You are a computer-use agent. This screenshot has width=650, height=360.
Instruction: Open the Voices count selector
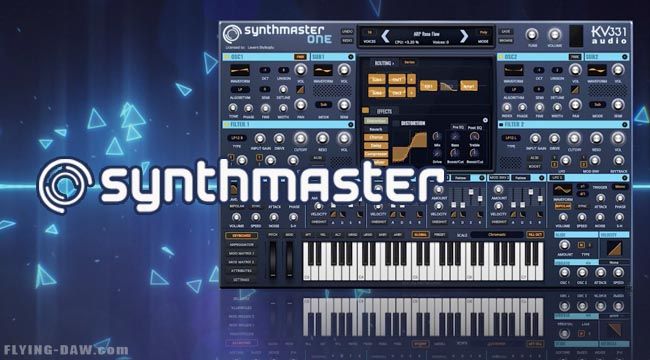(x=369, y=32)
